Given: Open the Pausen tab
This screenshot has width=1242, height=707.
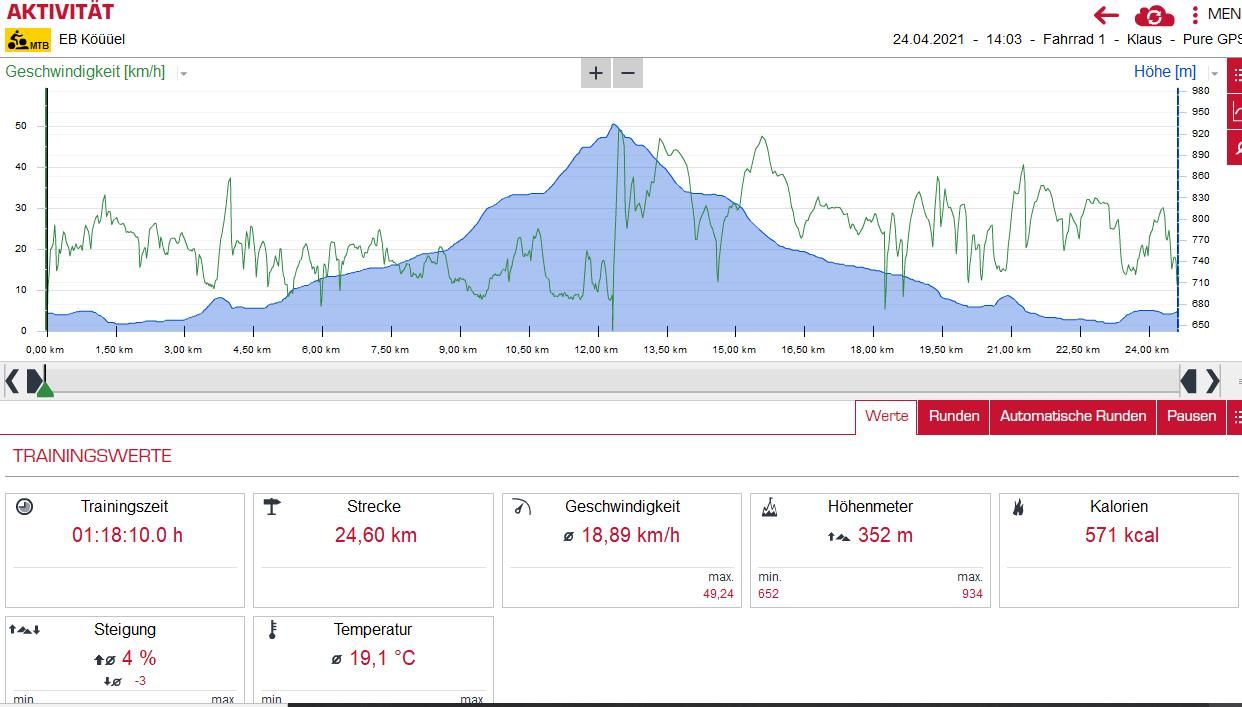Looking at the screenshot, I should (1191, 416).
